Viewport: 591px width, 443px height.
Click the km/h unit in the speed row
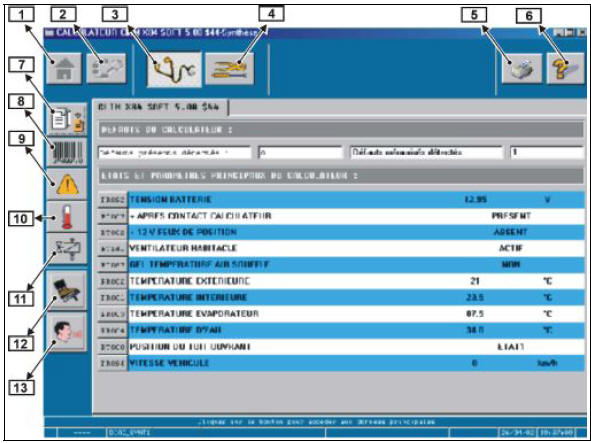548,363
